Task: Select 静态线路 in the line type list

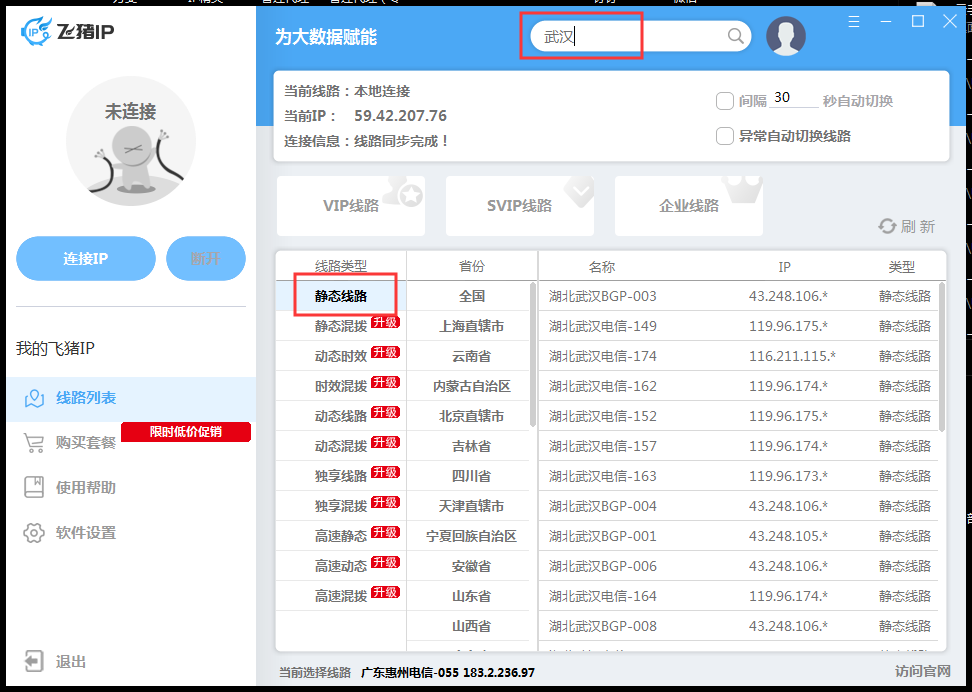Action: [339, 294]
